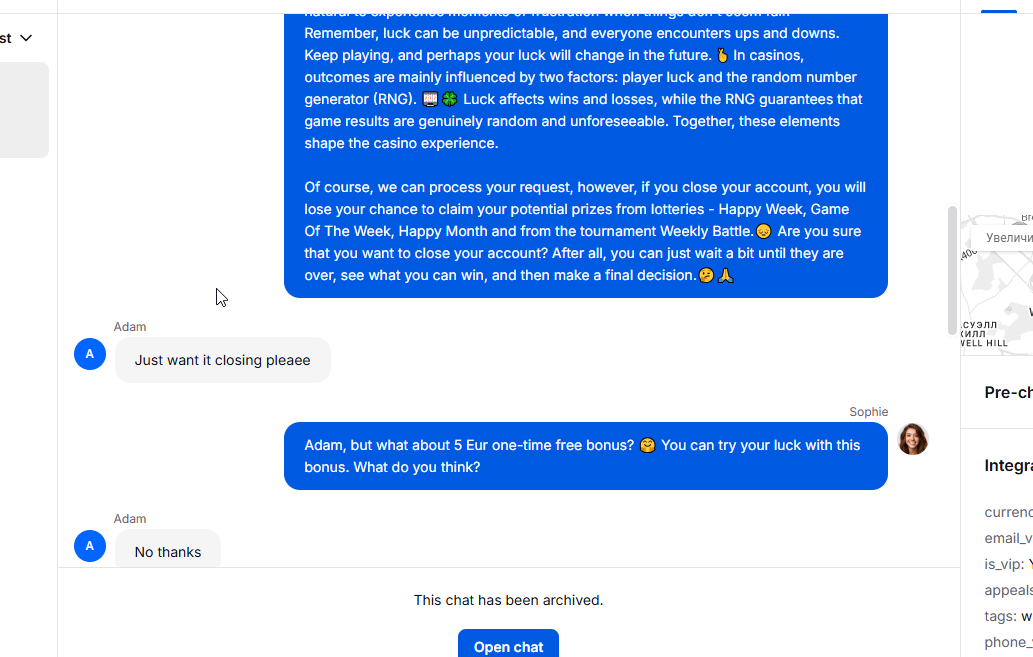This screenshot has height=657, width=1033.
Task: Click the 'currency' integration field row
Action: tap(1008, 512)
